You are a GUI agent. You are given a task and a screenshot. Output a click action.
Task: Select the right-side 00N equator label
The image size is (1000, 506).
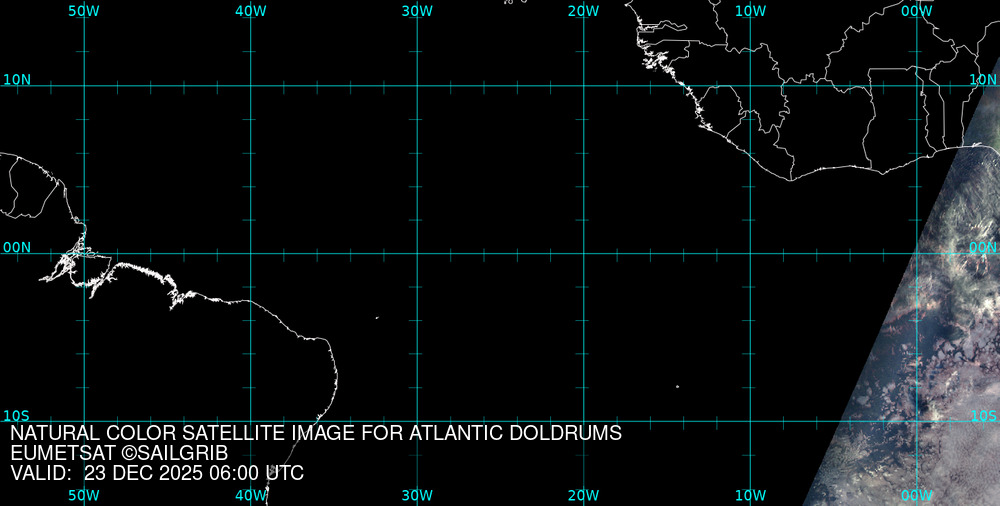coord(983,247)
